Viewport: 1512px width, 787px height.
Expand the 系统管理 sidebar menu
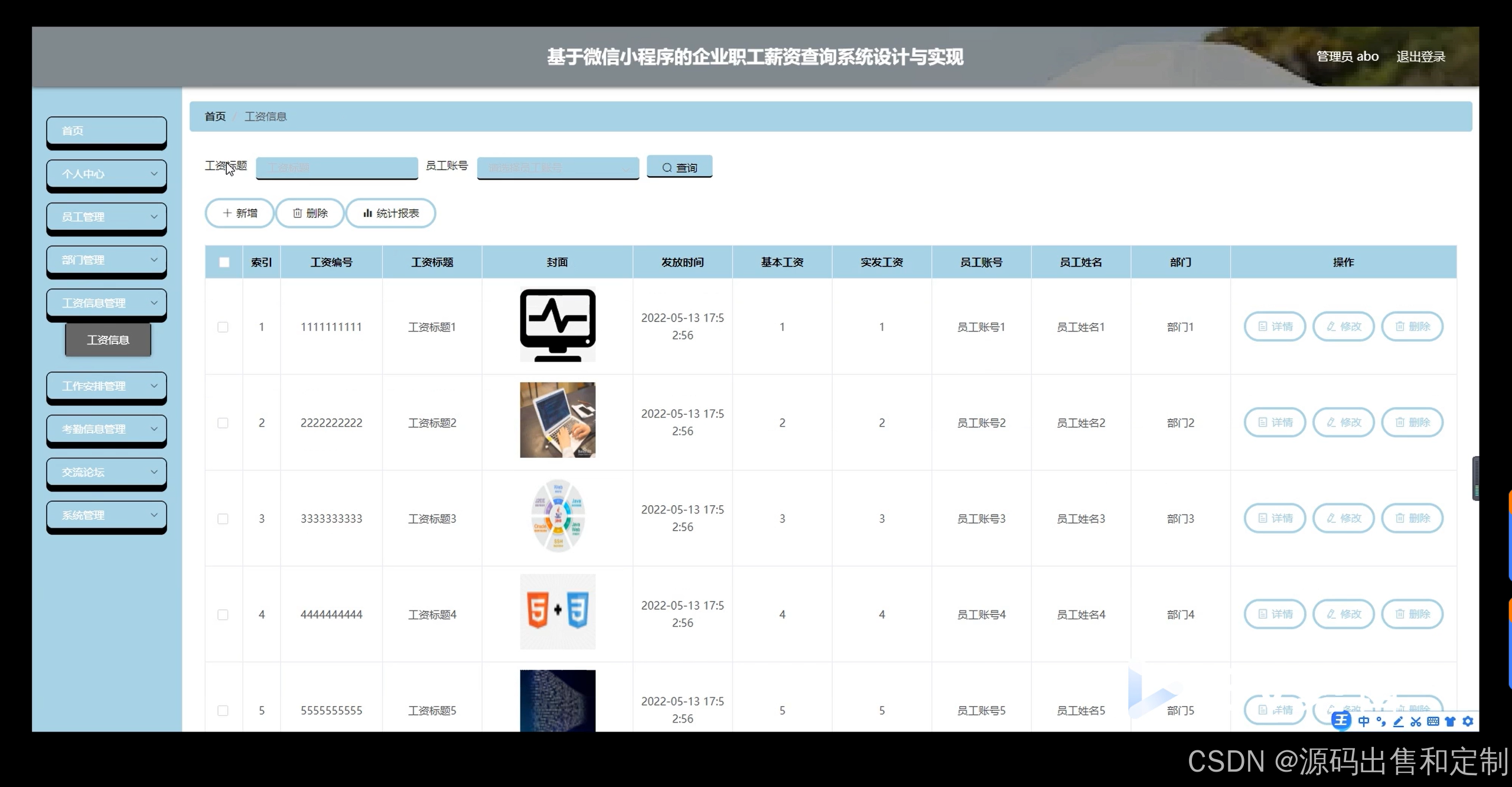click(106, 515)
